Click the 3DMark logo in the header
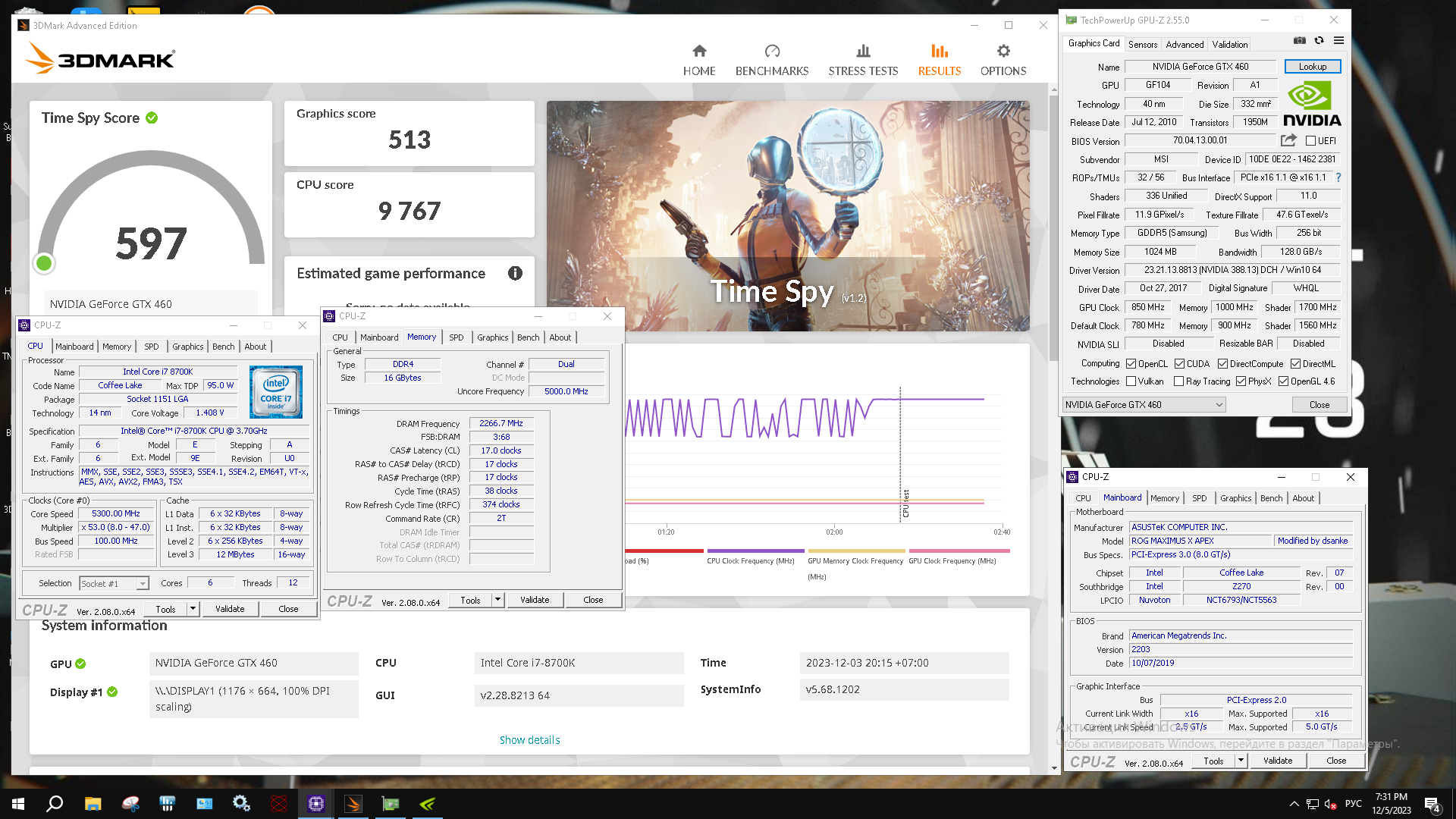Image resolution: width=1456 pixels, height=819 pixels. (101, 58)
